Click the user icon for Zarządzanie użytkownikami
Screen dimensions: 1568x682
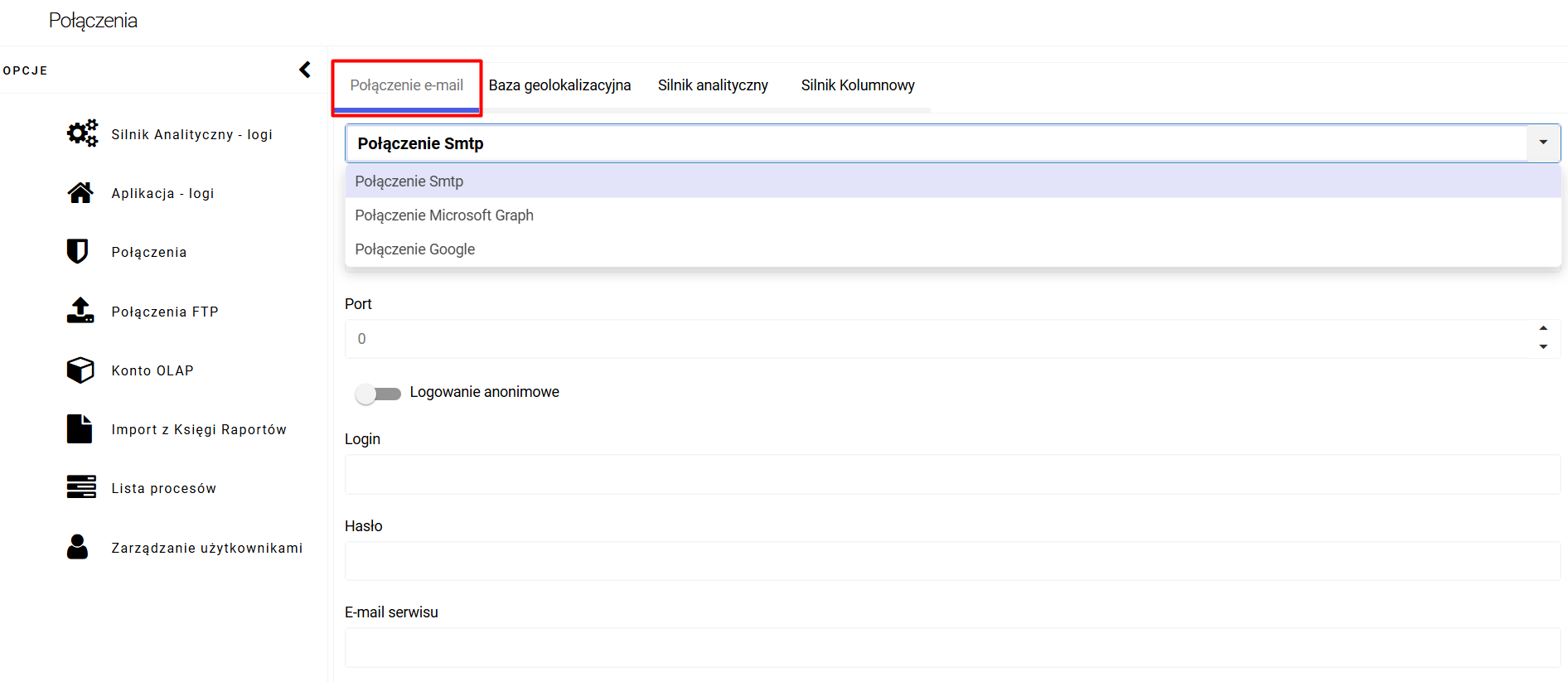[78, 547]
